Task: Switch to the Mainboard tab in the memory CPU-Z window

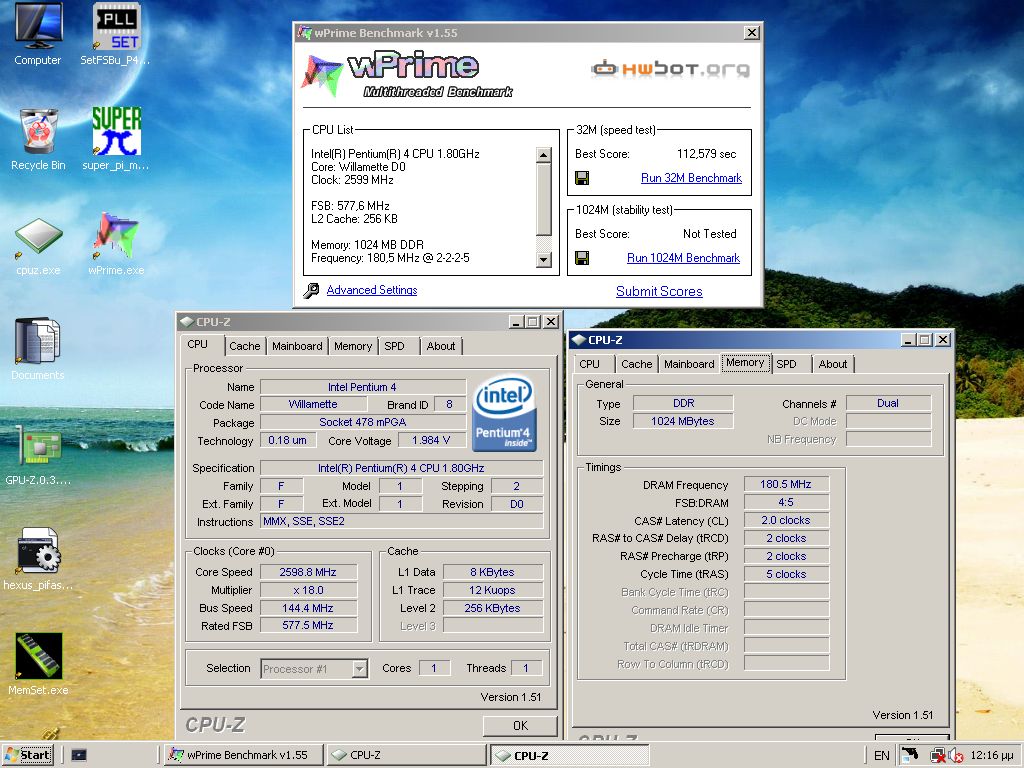Action: (x=689, y=364)
